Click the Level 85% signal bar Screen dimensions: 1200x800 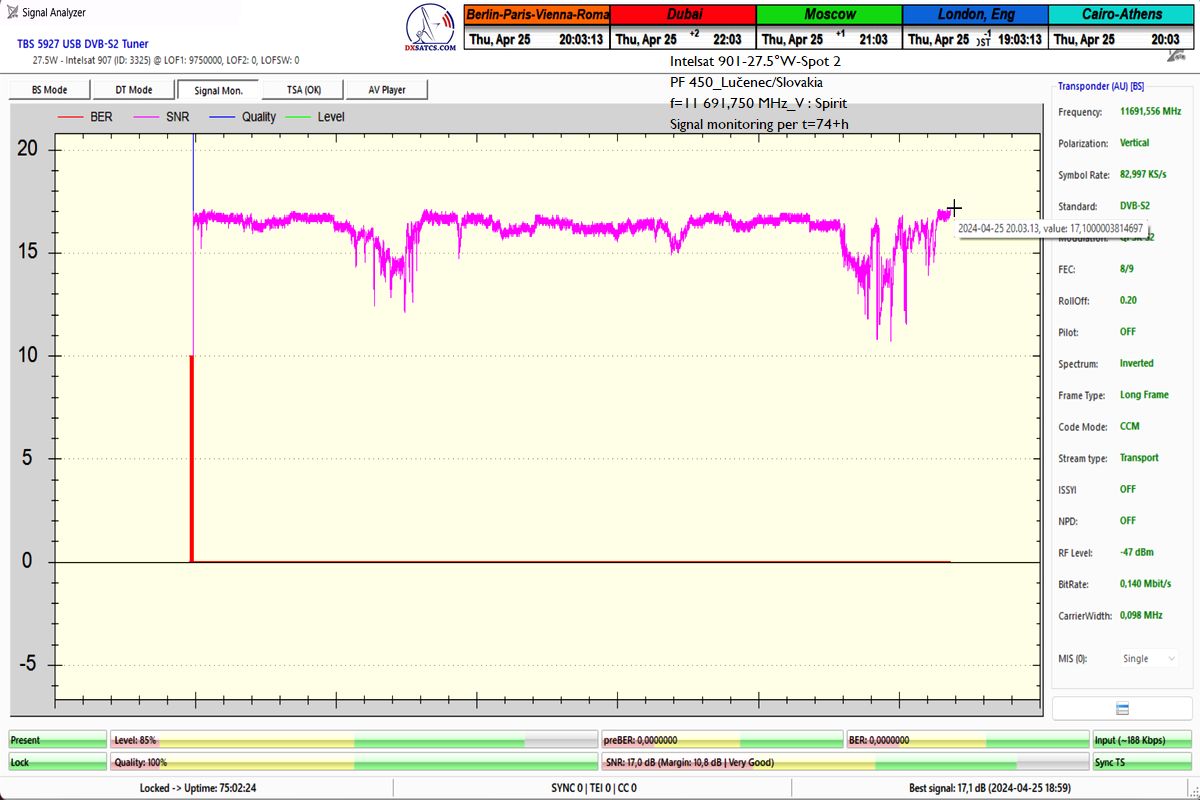click(x=354, y=740)
